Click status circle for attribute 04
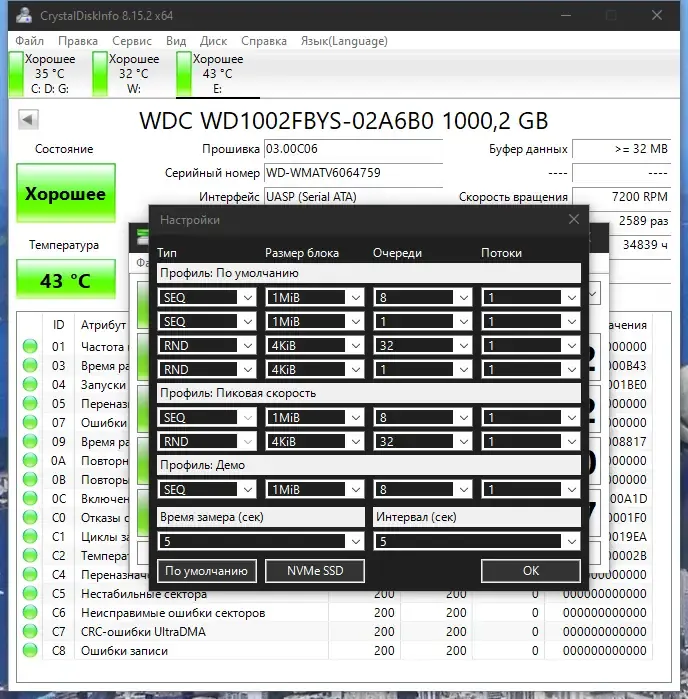This screenshot has height=699, width=688. tap(30, 384)
